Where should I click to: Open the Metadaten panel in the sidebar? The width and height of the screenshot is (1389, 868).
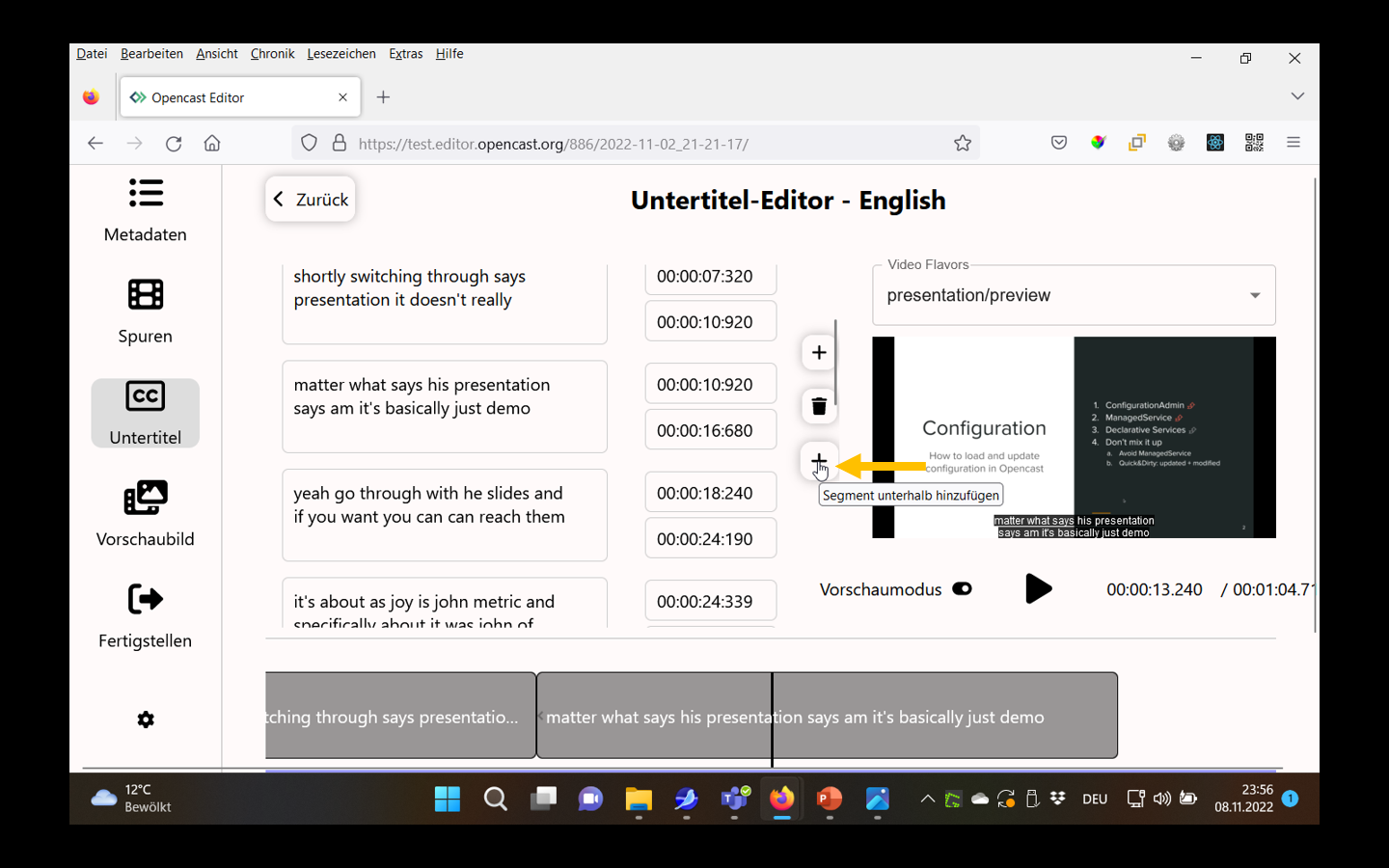click(145, 210)
